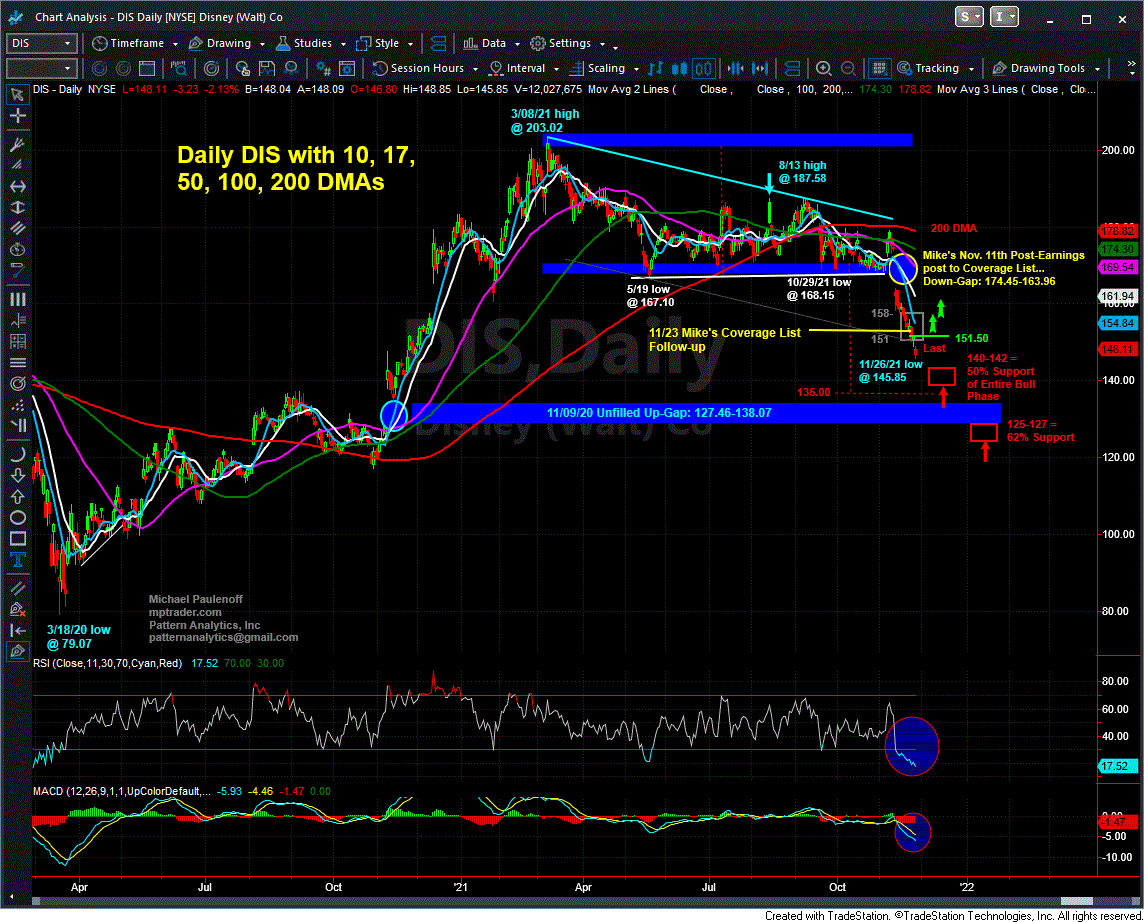Expand the Style dropdown arrow
Image resolution: width=1144 pixels, height=922 pixels.
click(x=411, y=44)
